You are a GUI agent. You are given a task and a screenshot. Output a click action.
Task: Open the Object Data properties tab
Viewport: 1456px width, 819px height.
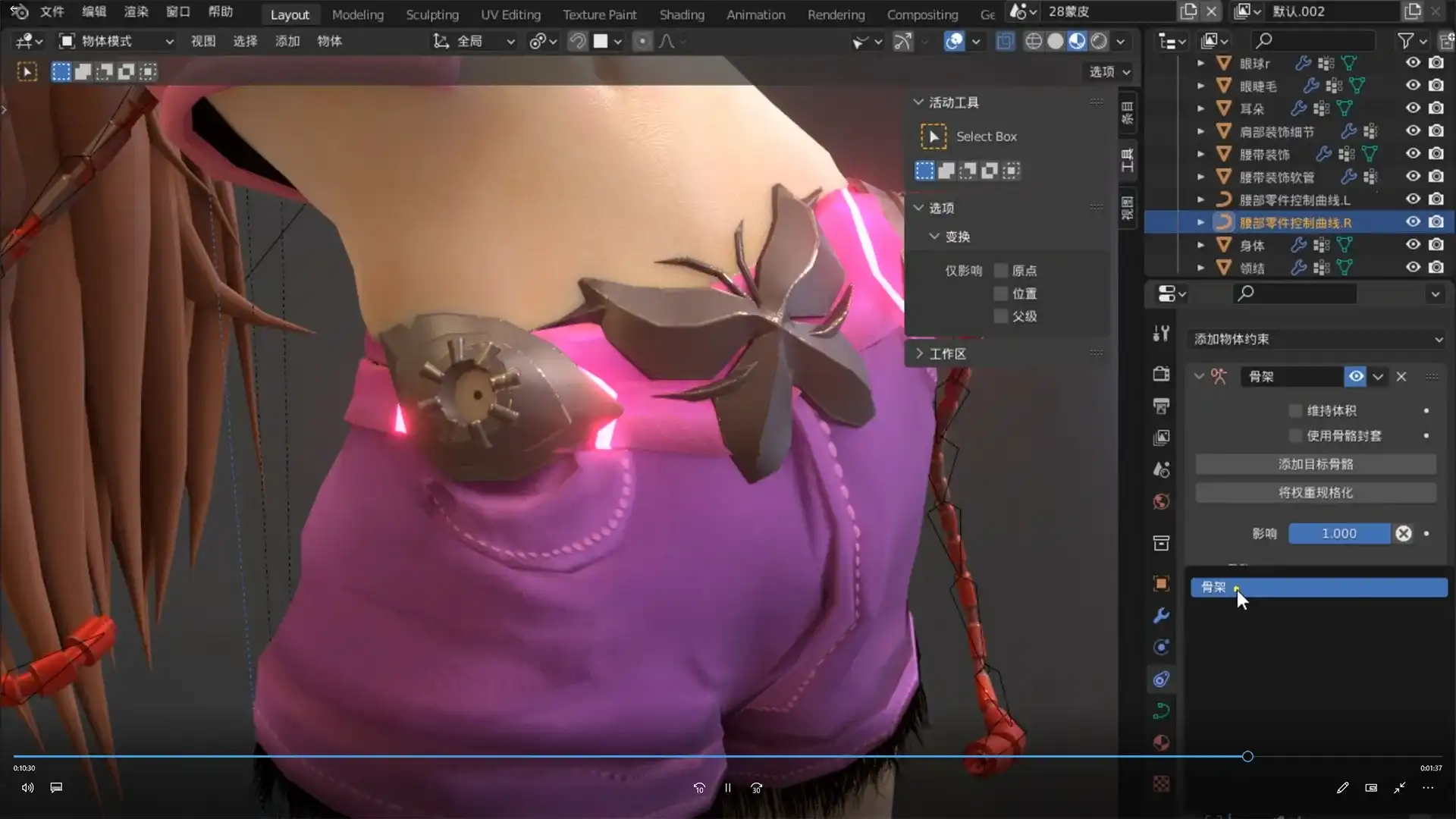click(1161, 711)
